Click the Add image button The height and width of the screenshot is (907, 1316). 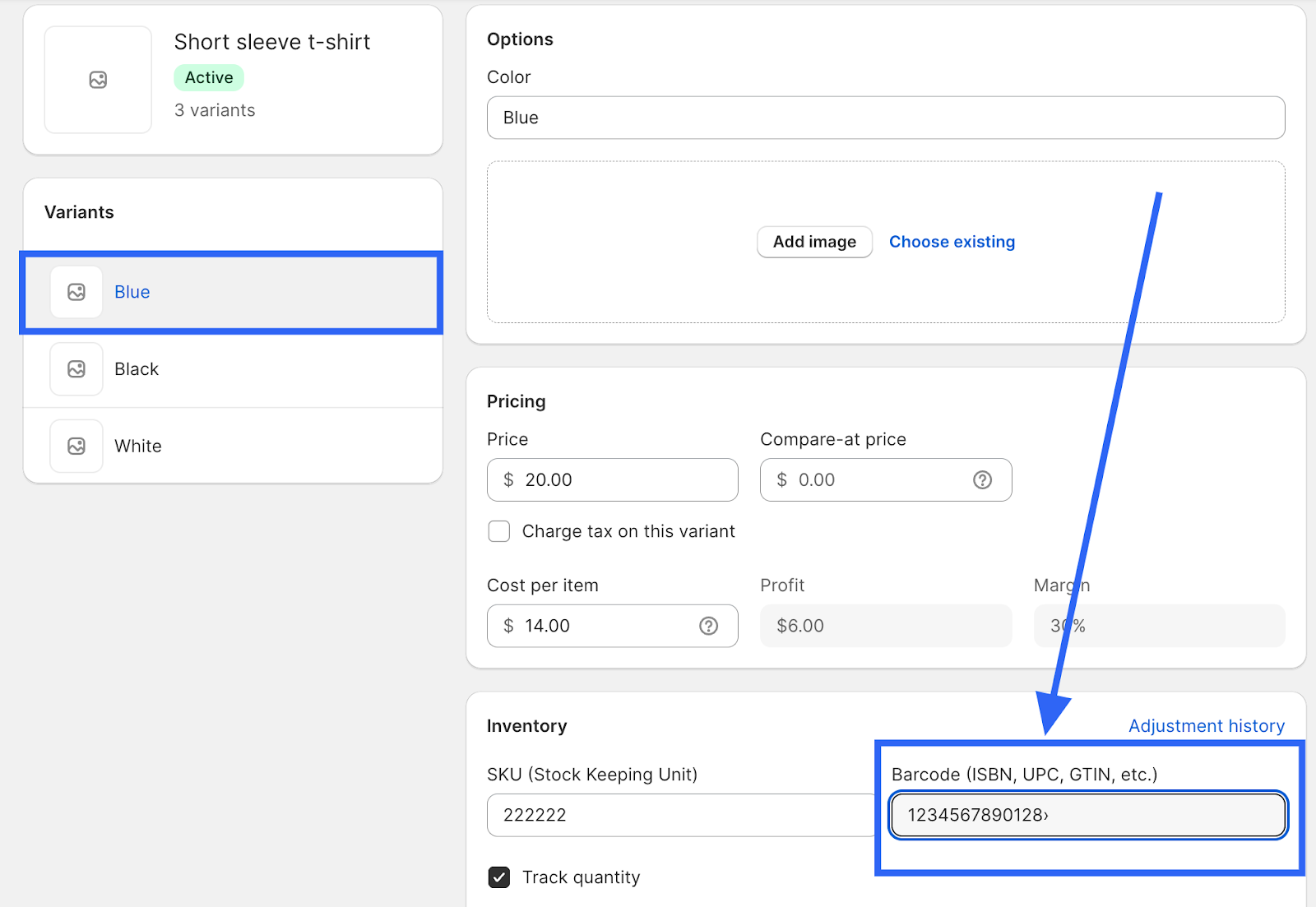pos(814,242)
